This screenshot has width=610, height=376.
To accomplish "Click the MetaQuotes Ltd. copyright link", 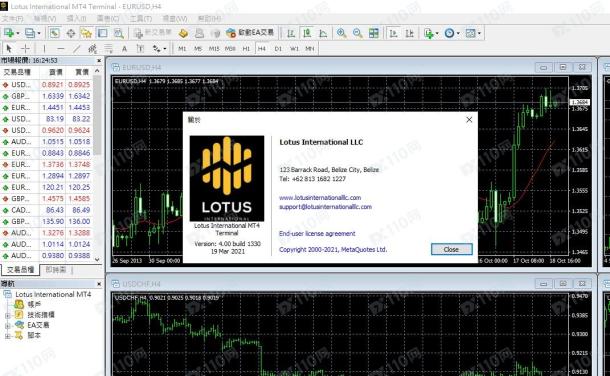I will coord(333,250).
